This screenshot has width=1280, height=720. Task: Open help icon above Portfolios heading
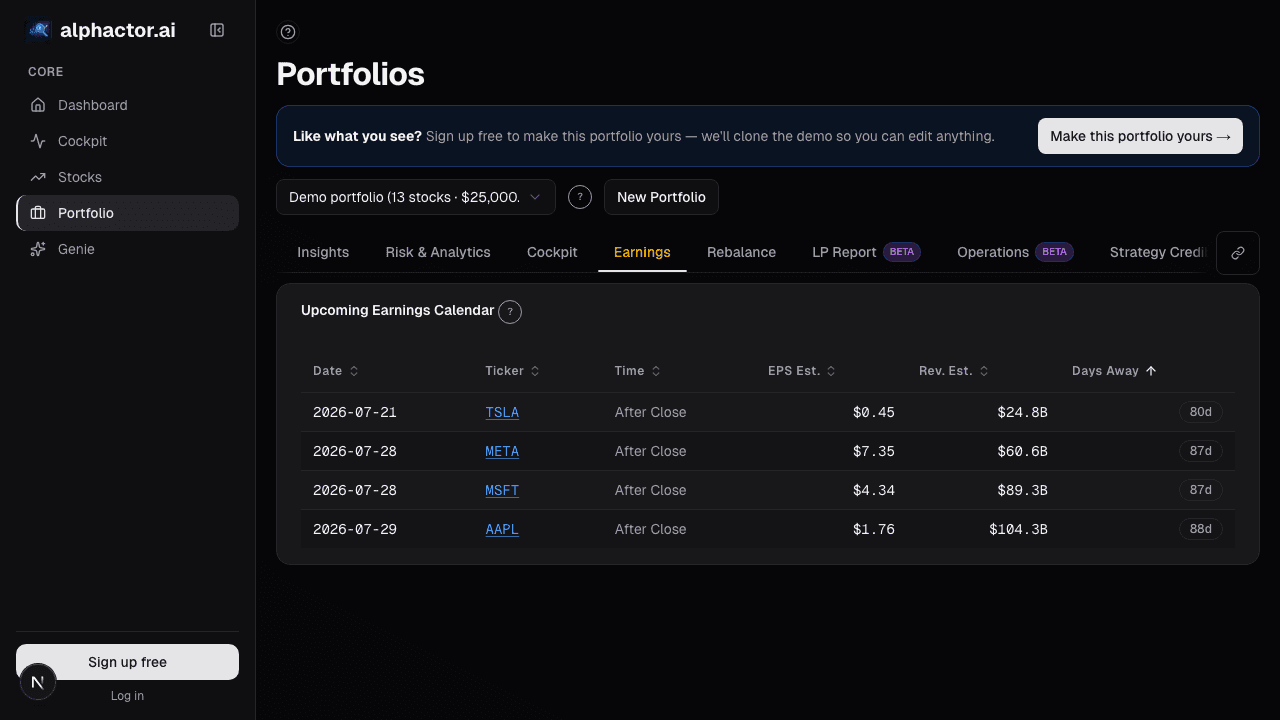[x=288, y=32]
